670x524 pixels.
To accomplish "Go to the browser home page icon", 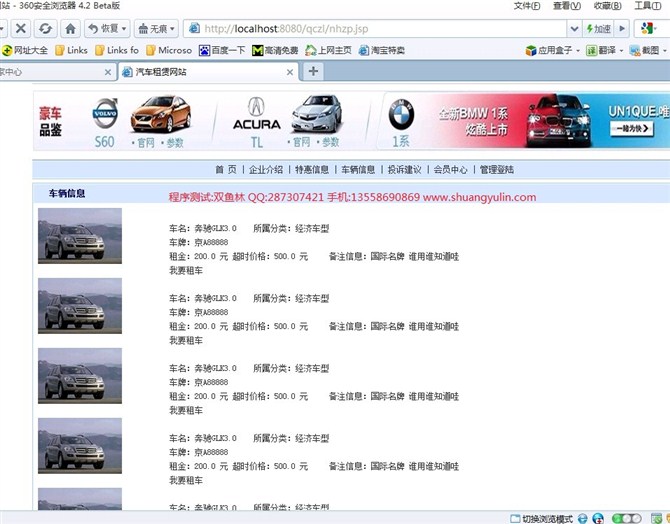I will pyautogui.click(x=71, y=29).
